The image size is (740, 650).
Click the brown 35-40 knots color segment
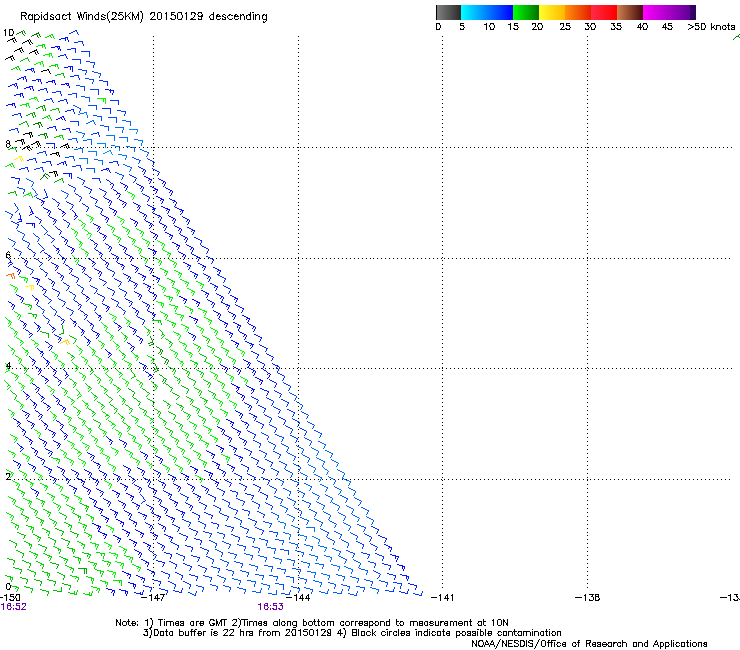pos(630,12)
